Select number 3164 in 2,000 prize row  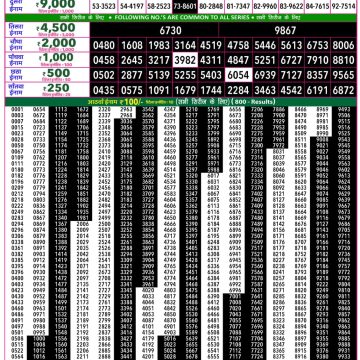(185, 45)
